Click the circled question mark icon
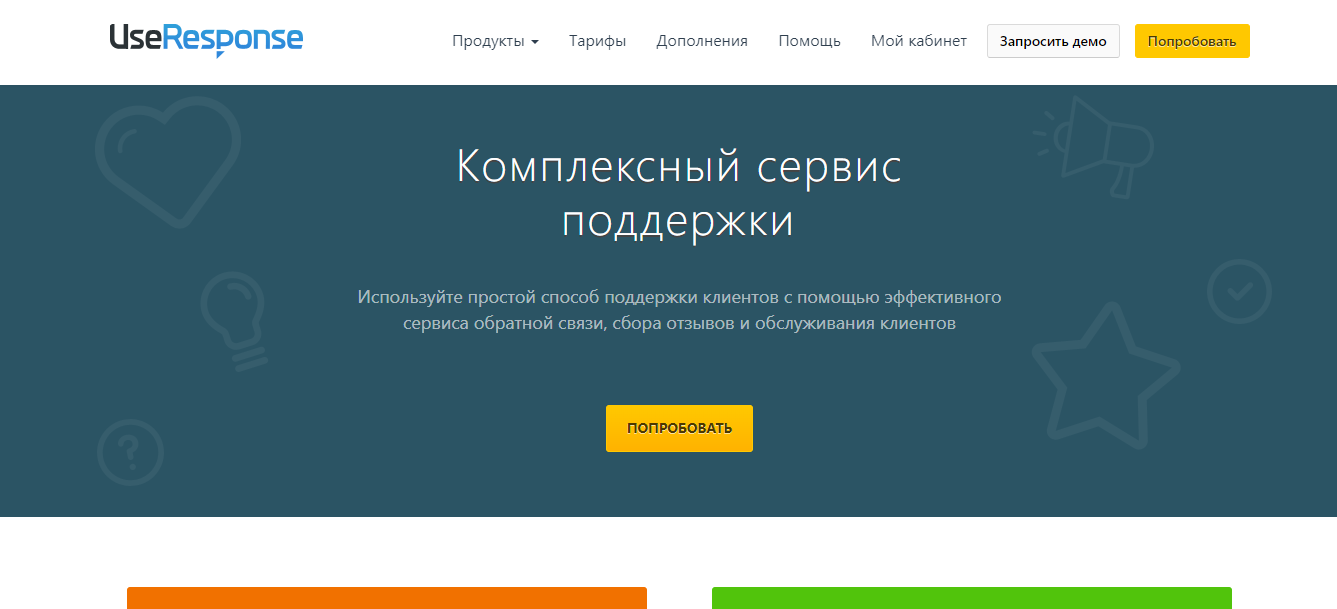The image size is (1337, 609). [x=130, y=452]
